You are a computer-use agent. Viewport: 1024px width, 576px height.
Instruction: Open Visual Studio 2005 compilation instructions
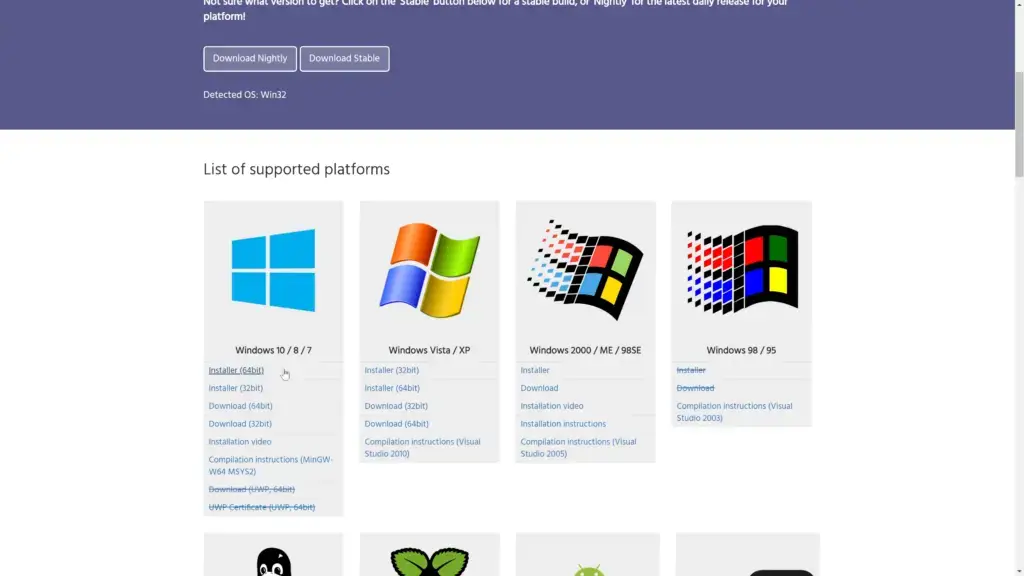point(579,448)
